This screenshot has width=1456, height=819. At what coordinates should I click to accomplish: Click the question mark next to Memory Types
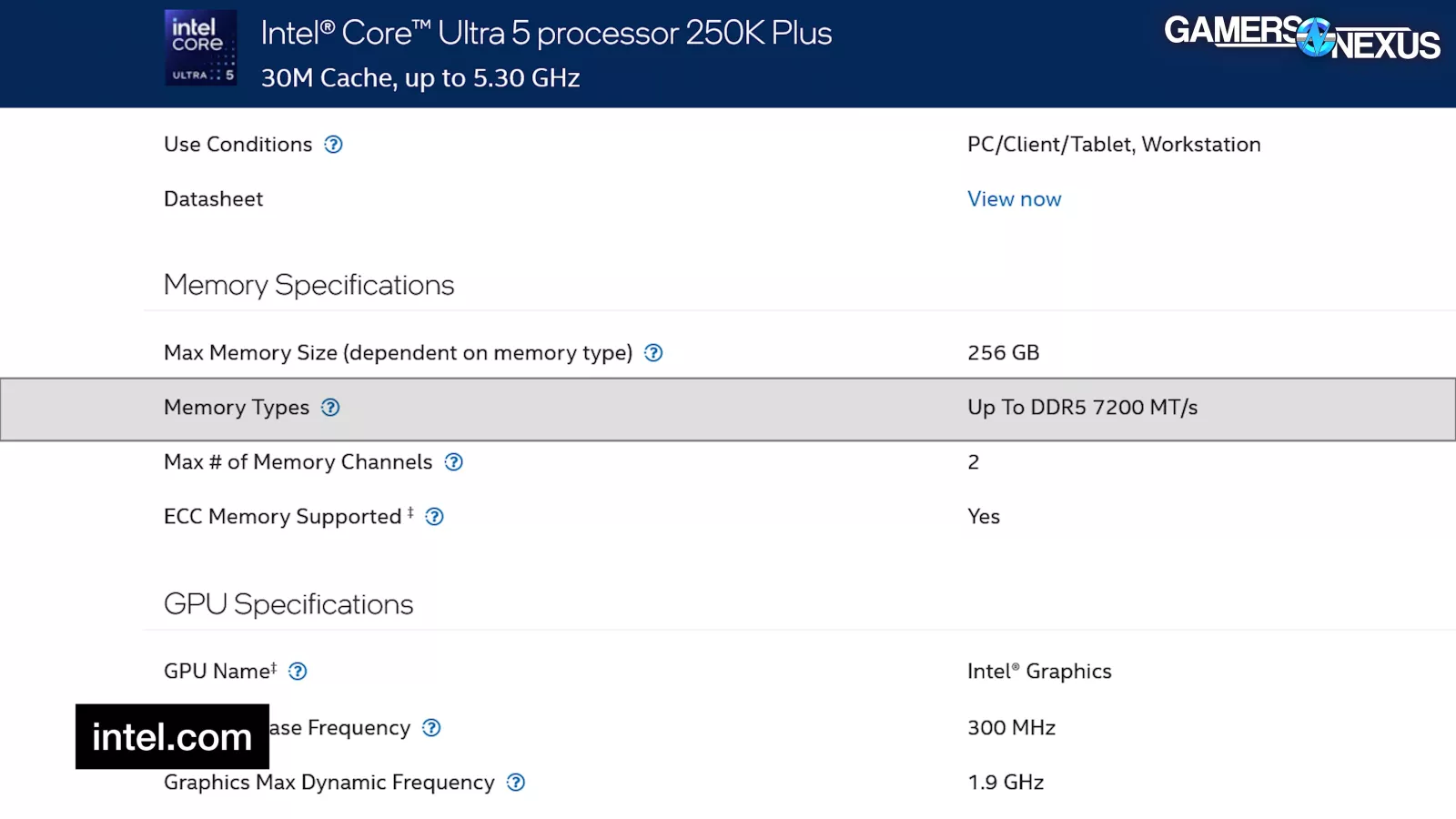point(330,408)
